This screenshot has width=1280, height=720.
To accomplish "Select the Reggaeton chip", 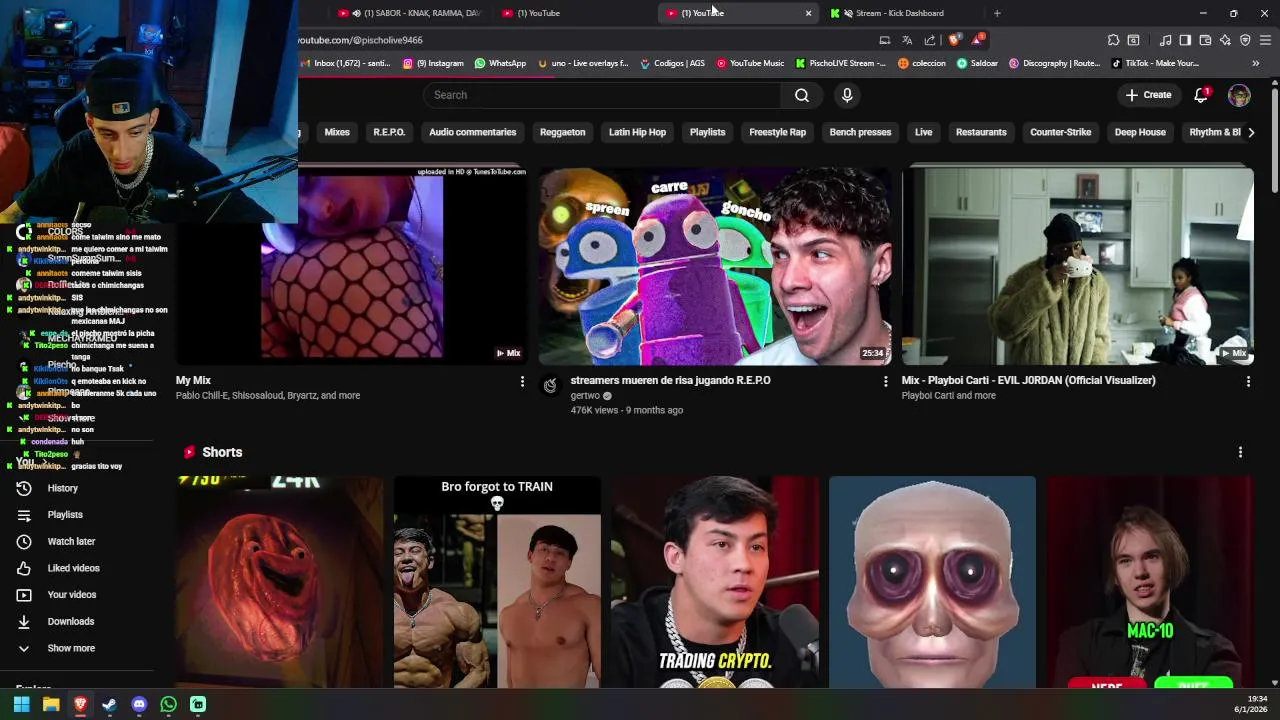I will pos(563,132).
